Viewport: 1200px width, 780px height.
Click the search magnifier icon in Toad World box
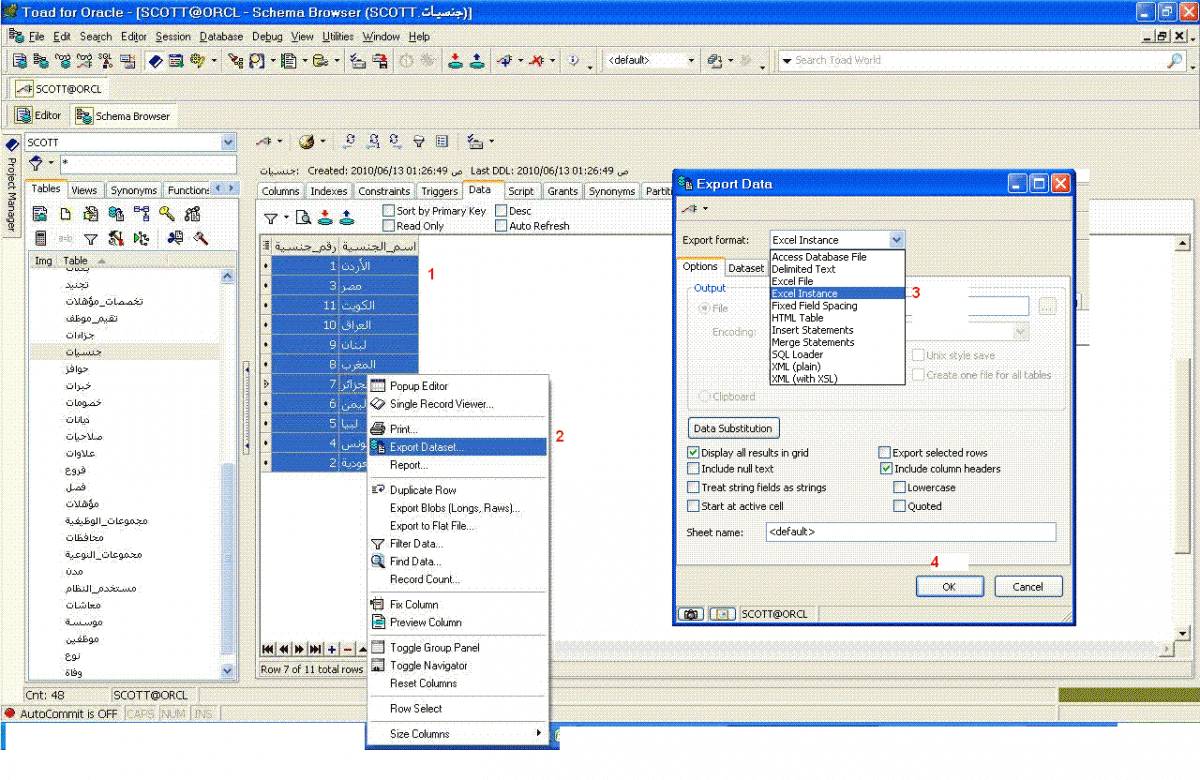pos(1175,60)
